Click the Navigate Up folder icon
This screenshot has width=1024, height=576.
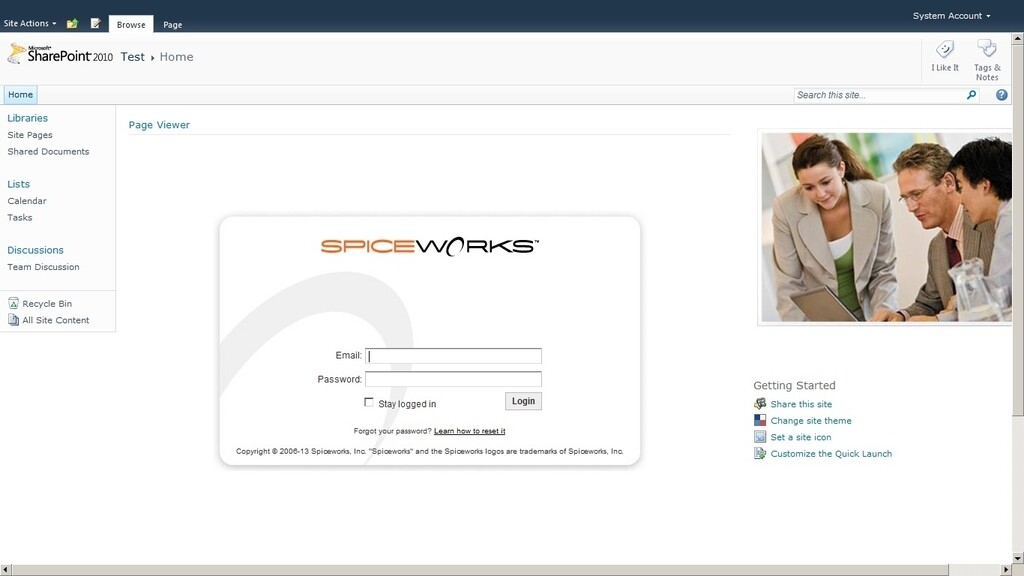[x=70, y=23]
